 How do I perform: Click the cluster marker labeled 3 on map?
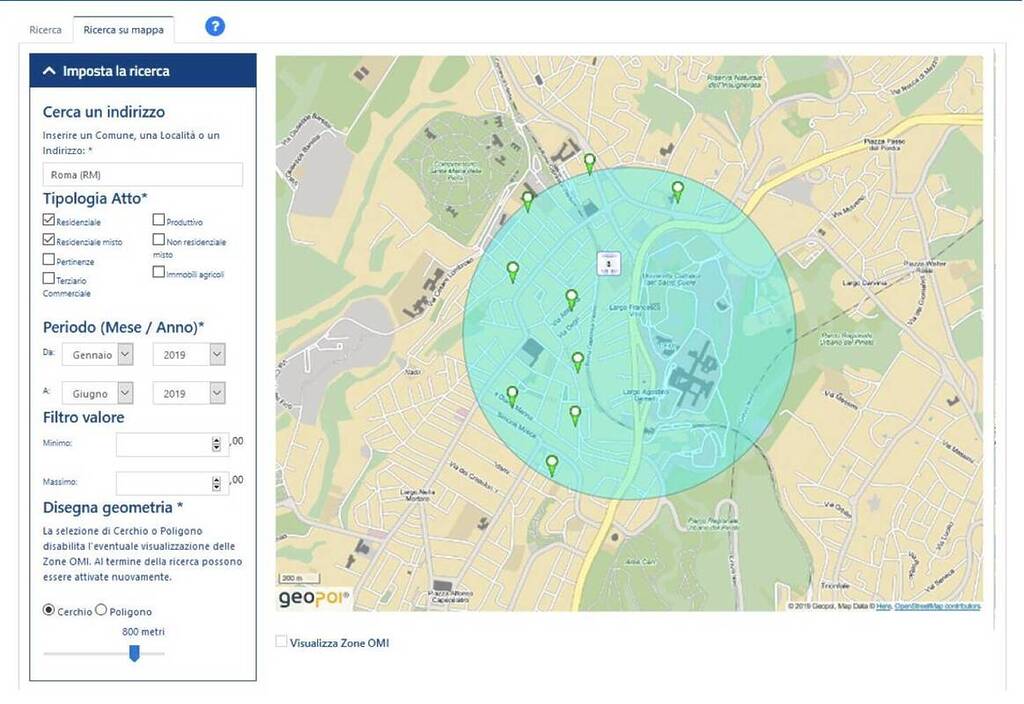pos(609,263)
